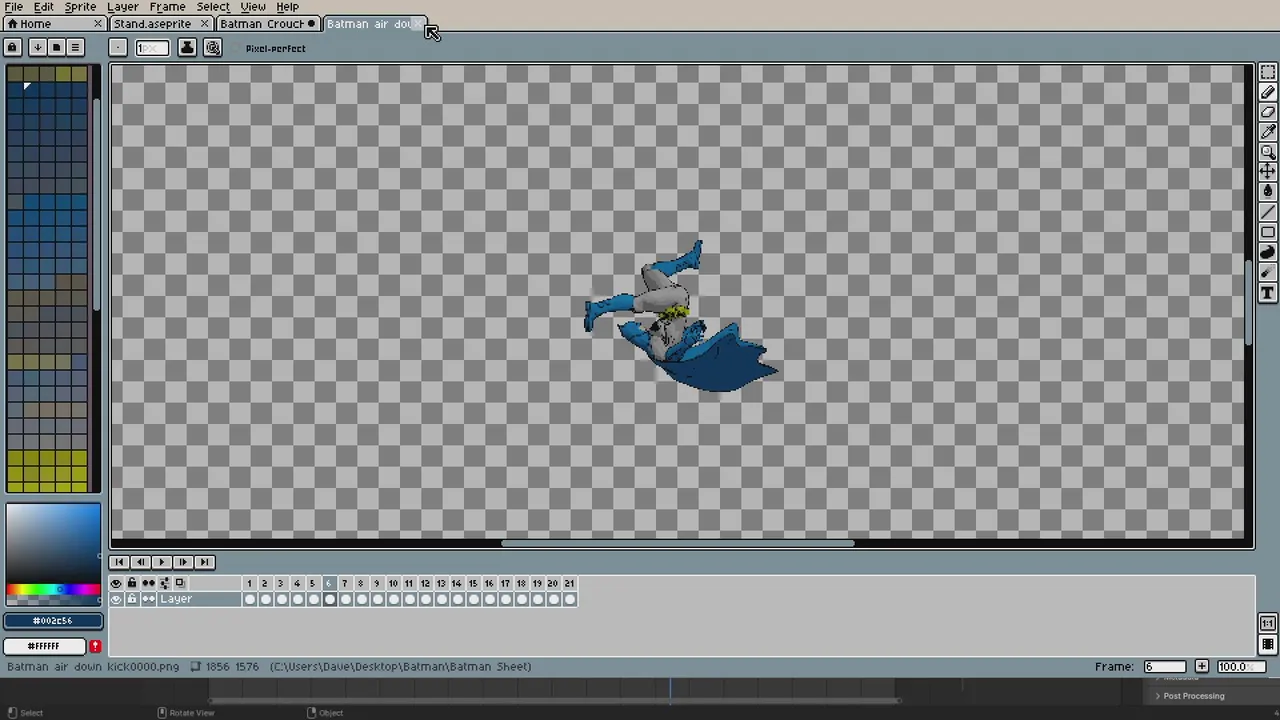The height and width of the screenshot is (720, 1280).
Task: Go to previous frame button
Action: (140, 562)
